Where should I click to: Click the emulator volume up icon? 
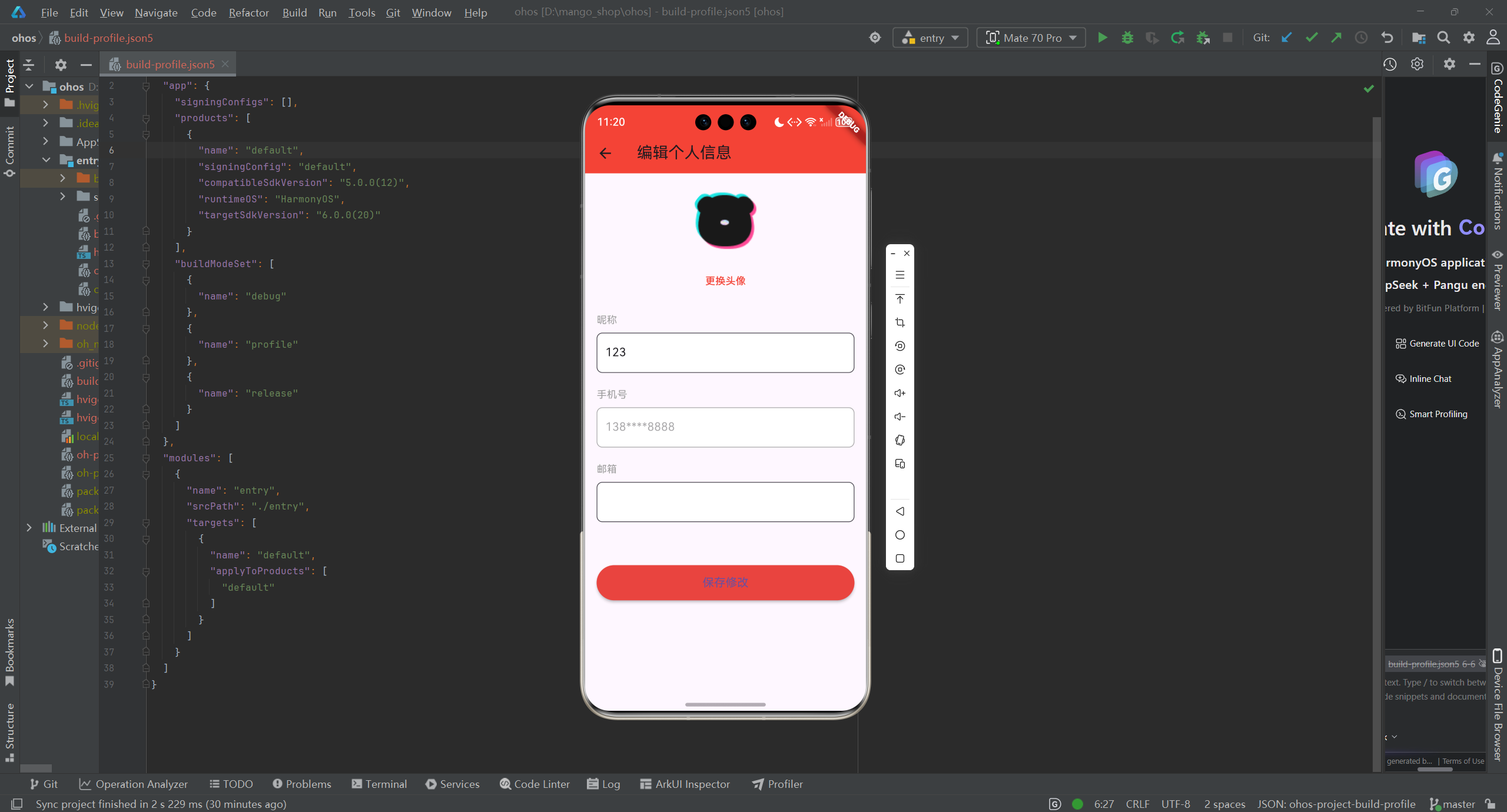pyautogui.click(x=899, y=393)
